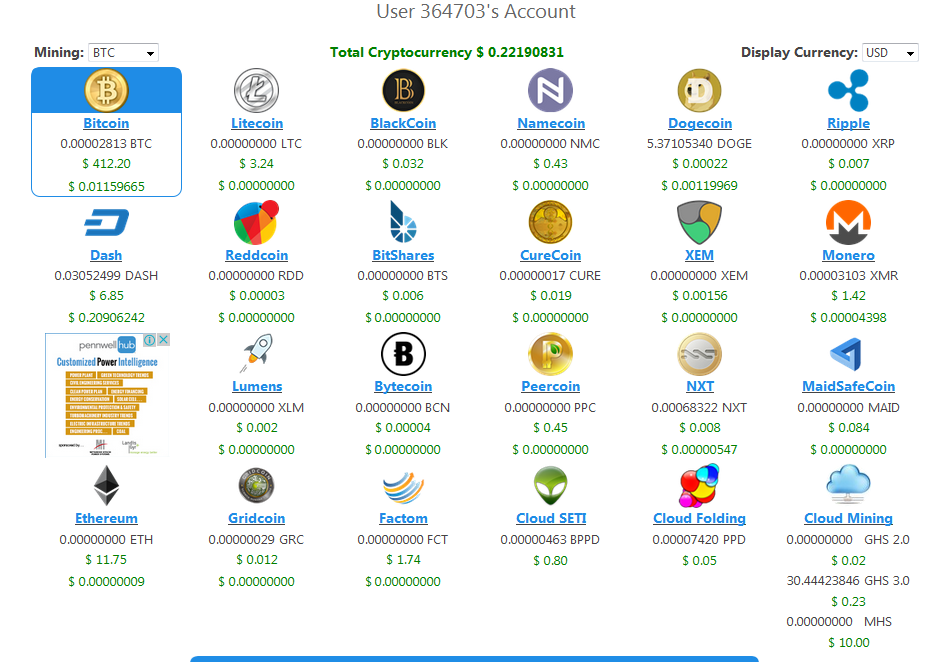Go to the Bytecoin link
Image resolution: width=946 pixels, height=662 pixels.
[403, 386]
